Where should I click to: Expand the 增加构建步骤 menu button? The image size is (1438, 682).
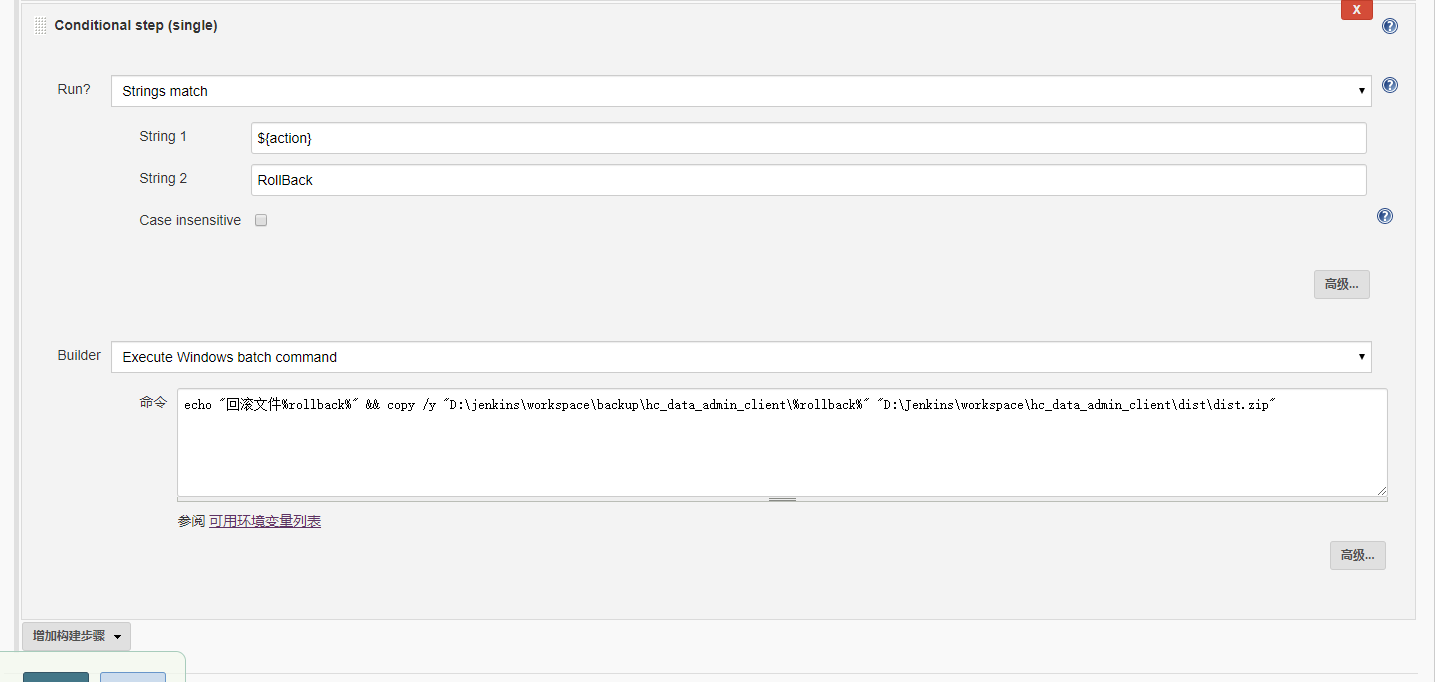(x=76, y=636)
